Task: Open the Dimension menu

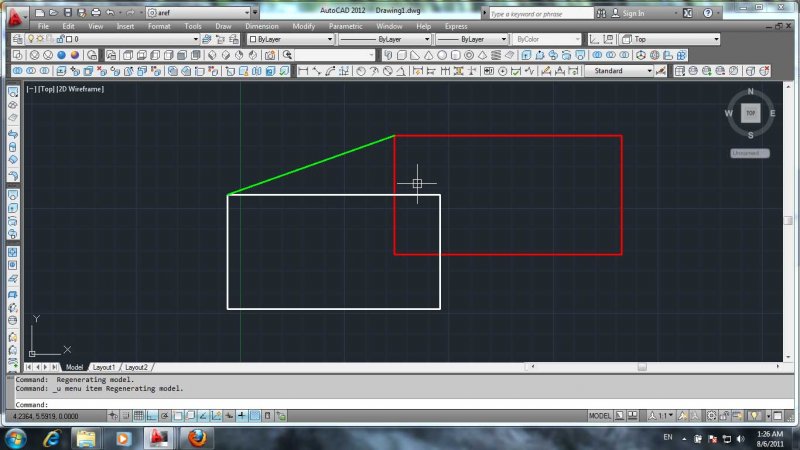Action: click(x=262, y=26)
